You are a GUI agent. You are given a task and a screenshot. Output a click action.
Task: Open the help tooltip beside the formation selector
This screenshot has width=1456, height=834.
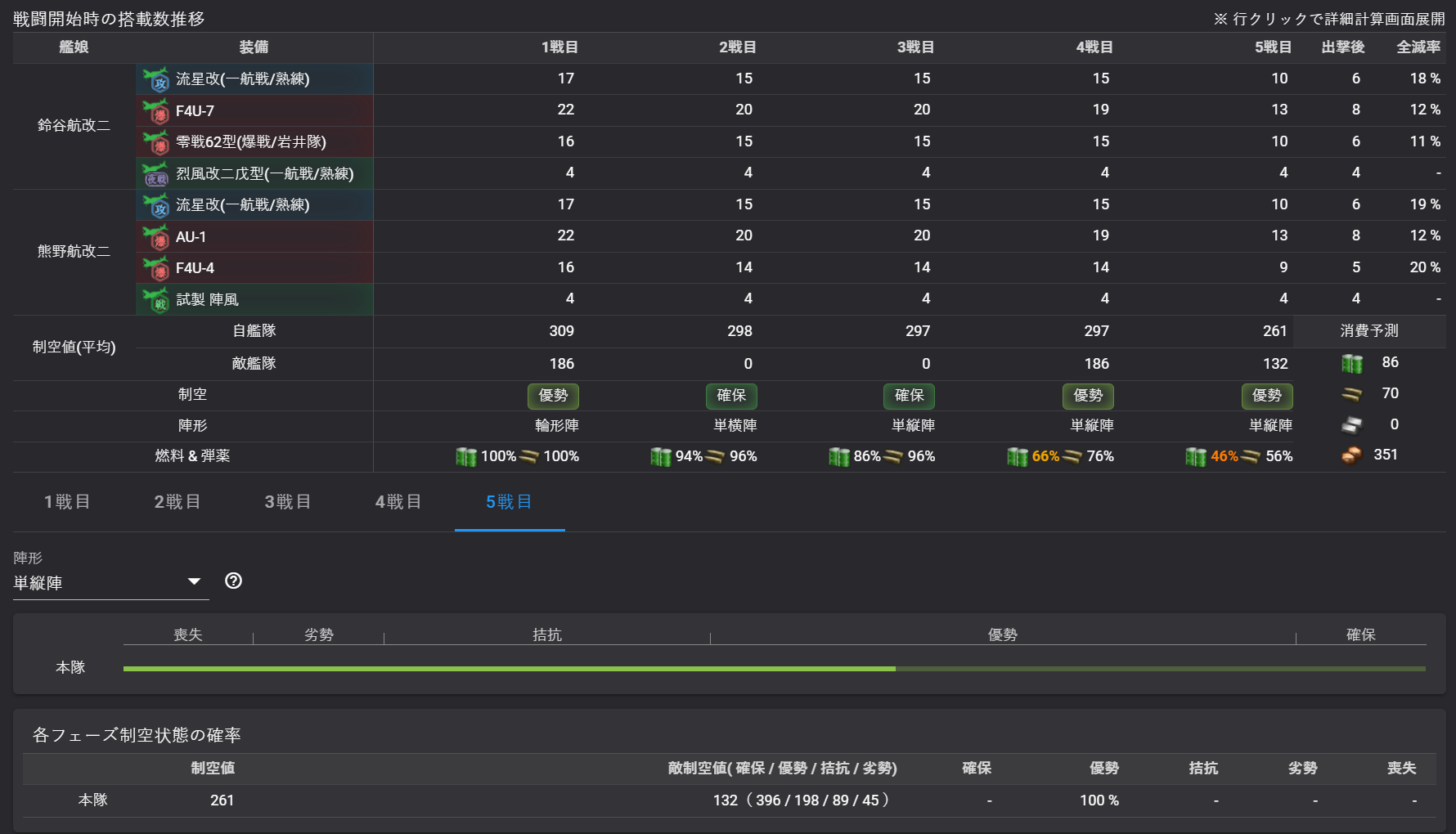pyautogui.click(x=233, y=581)
